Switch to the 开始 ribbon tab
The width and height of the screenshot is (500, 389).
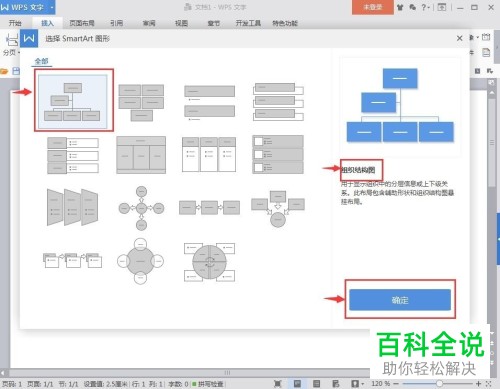(15, 23)
